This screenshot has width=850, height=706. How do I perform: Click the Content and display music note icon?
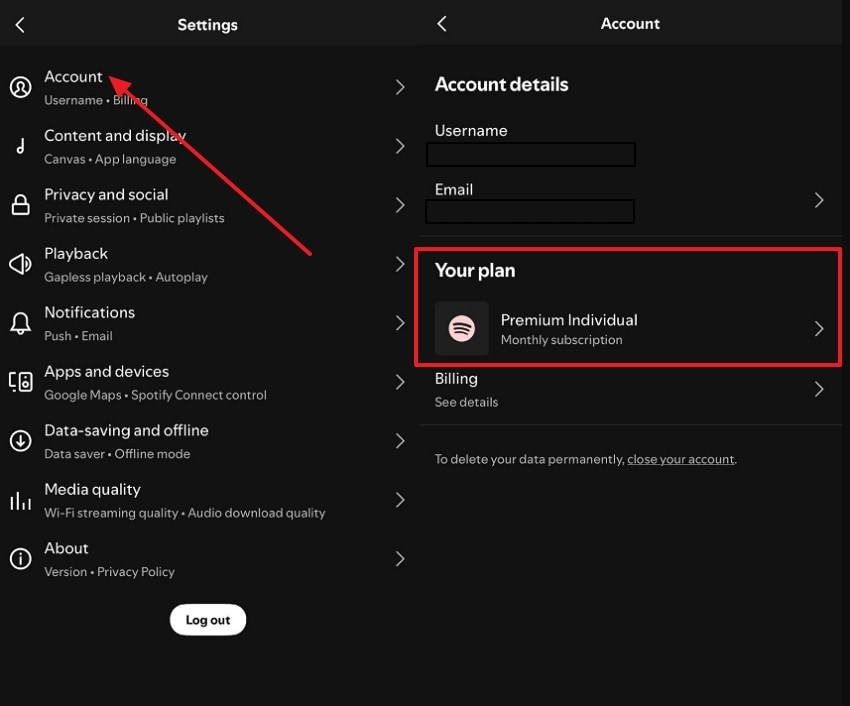coord(20,146)
